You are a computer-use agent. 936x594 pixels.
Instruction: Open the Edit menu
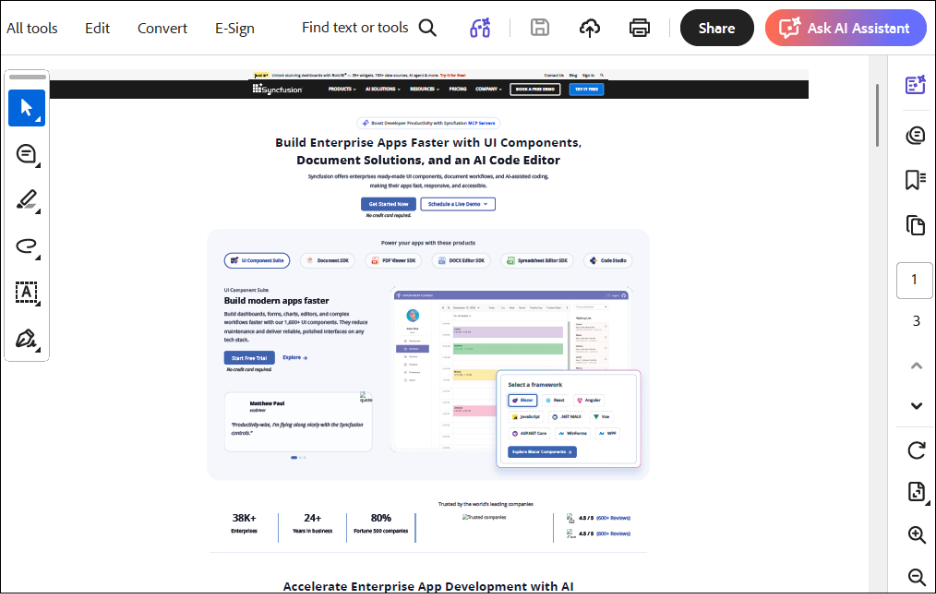pos(96,28)
